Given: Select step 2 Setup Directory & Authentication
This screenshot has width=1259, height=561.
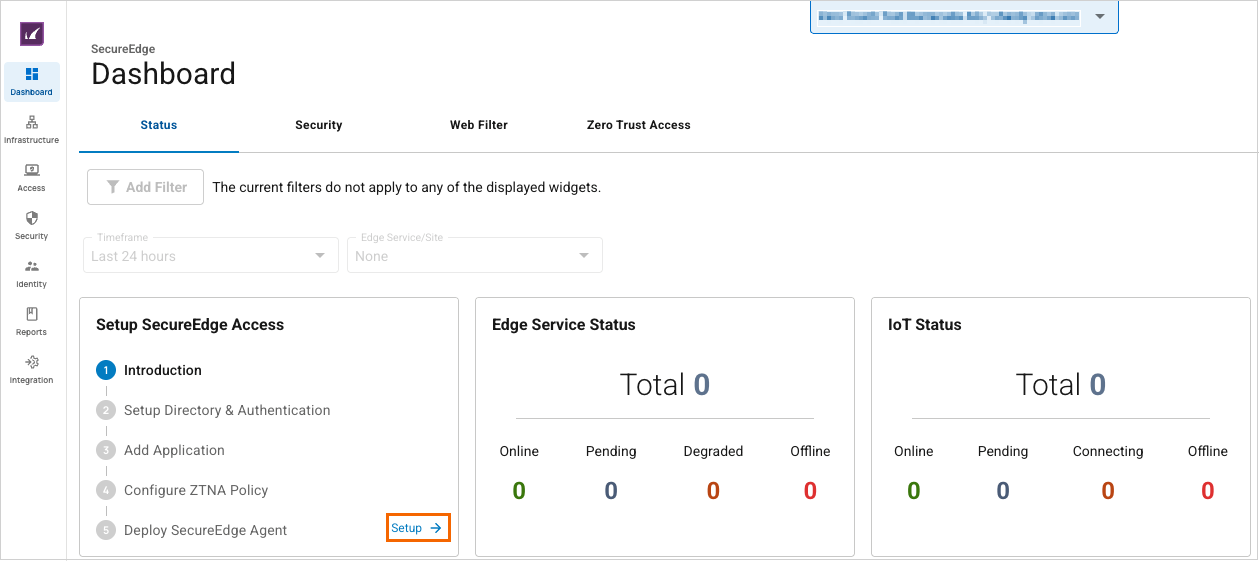Looking at the screenshot, I should [x=226, y=410].
